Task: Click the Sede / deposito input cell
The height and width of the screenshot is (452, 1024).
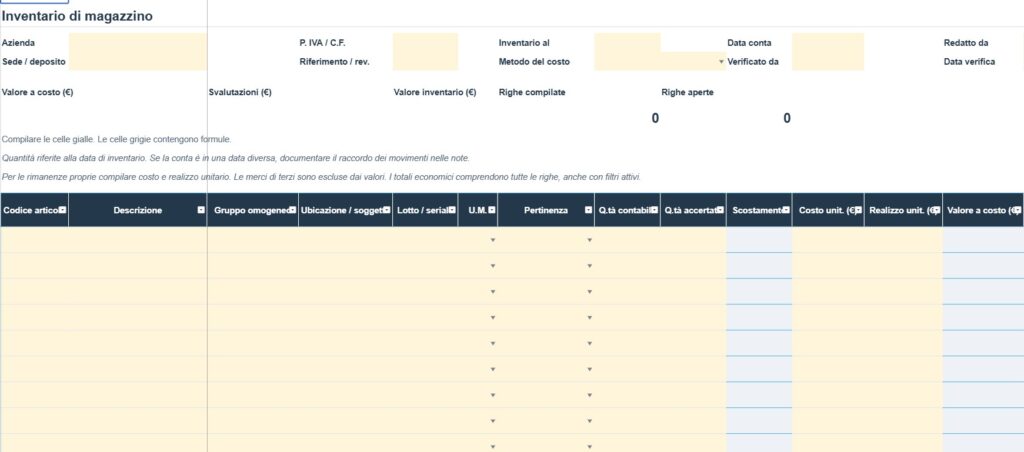Action: click(138, 61)
